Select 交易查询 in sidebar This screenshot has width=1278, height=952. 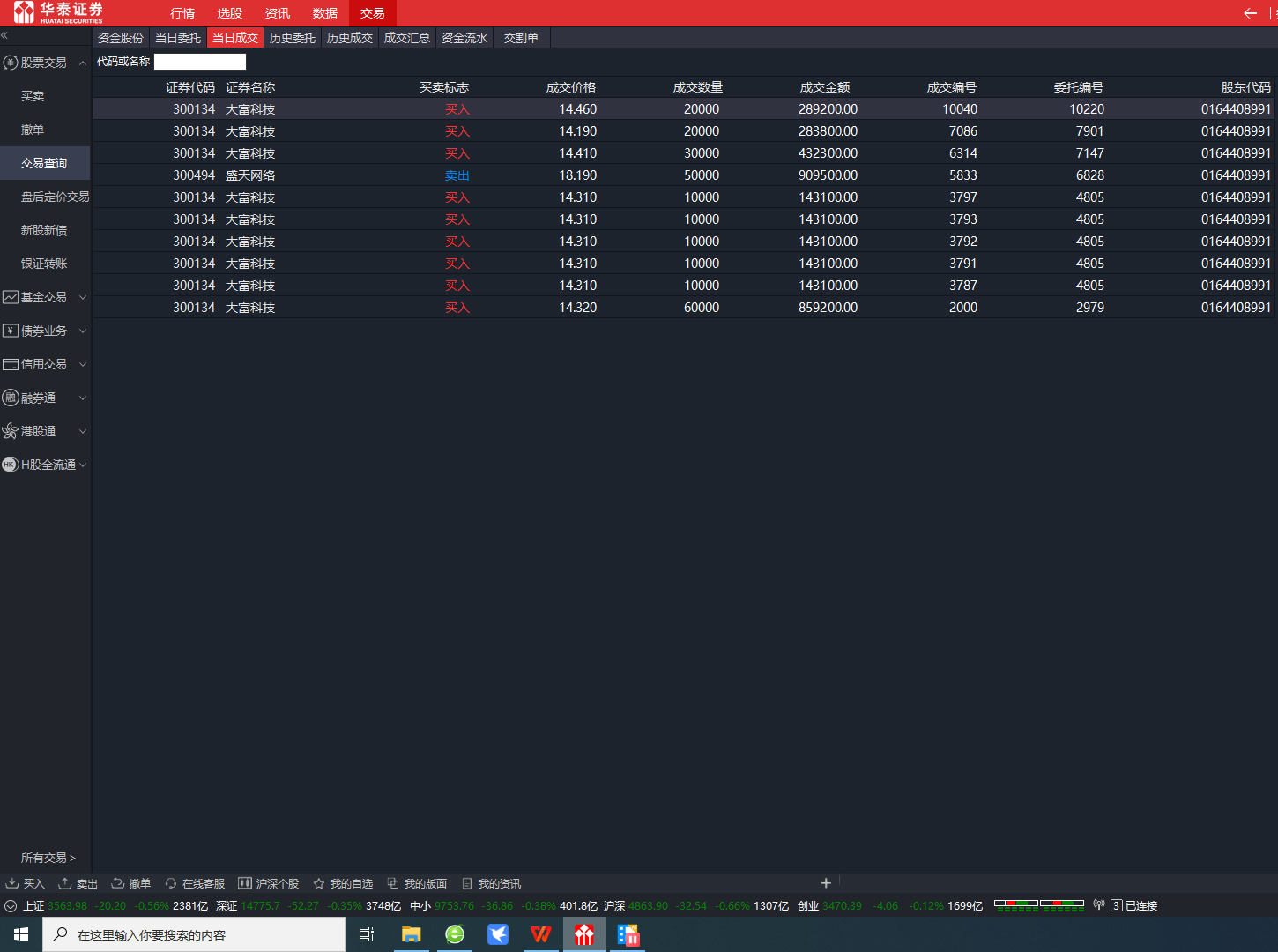click(x=45, y=163)
